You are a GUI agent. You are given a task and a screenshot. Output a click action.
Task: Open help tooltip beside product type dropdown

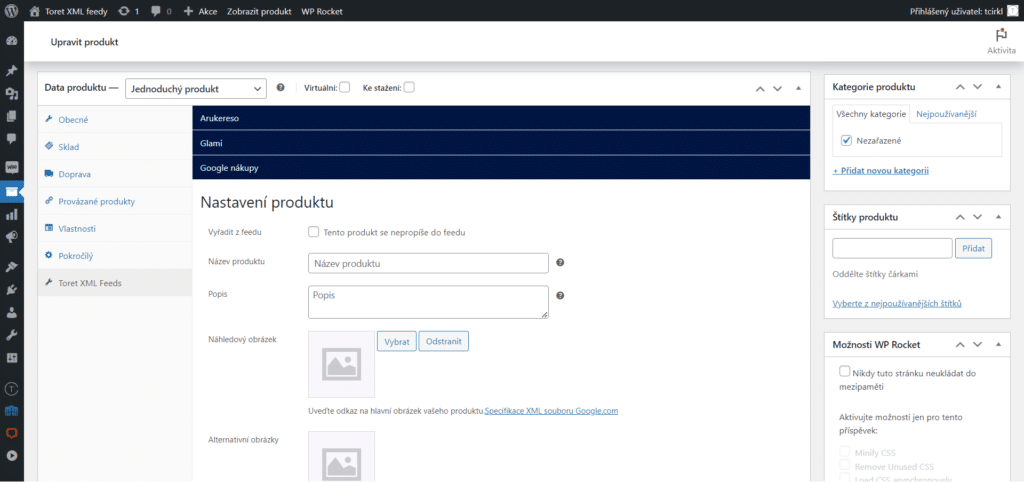click(x=280, y=88)
